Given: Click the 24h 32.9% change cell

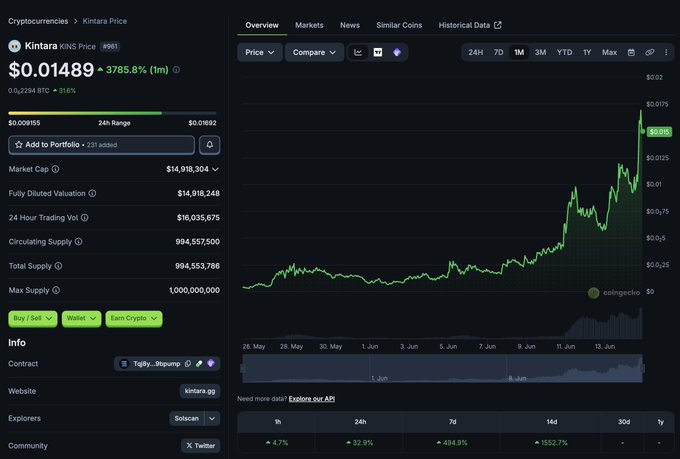Looking at the screenshot, I should tap(360, 443).
